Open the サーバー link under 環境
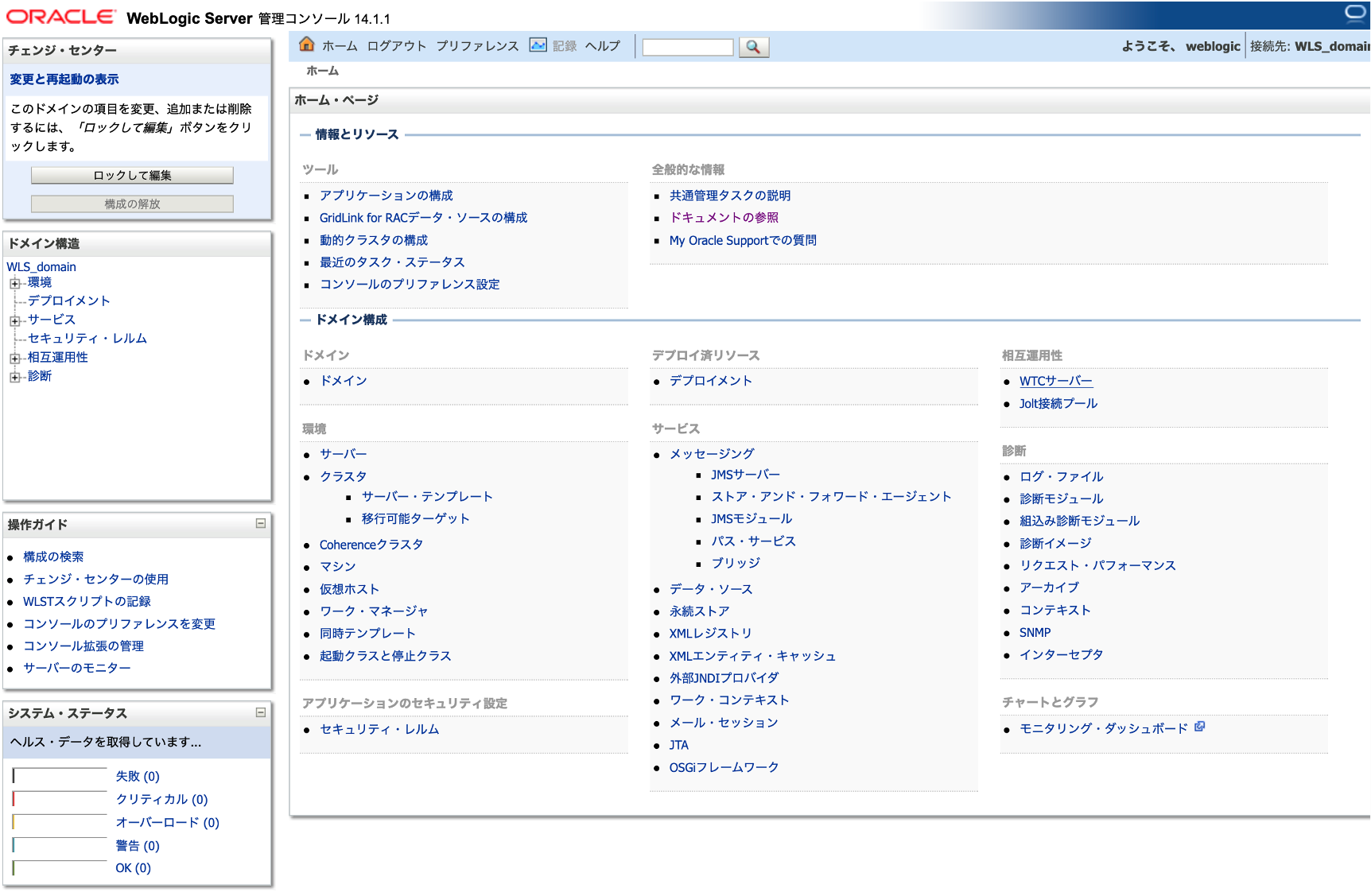1371x896 pixels. [x=344, y=454]
